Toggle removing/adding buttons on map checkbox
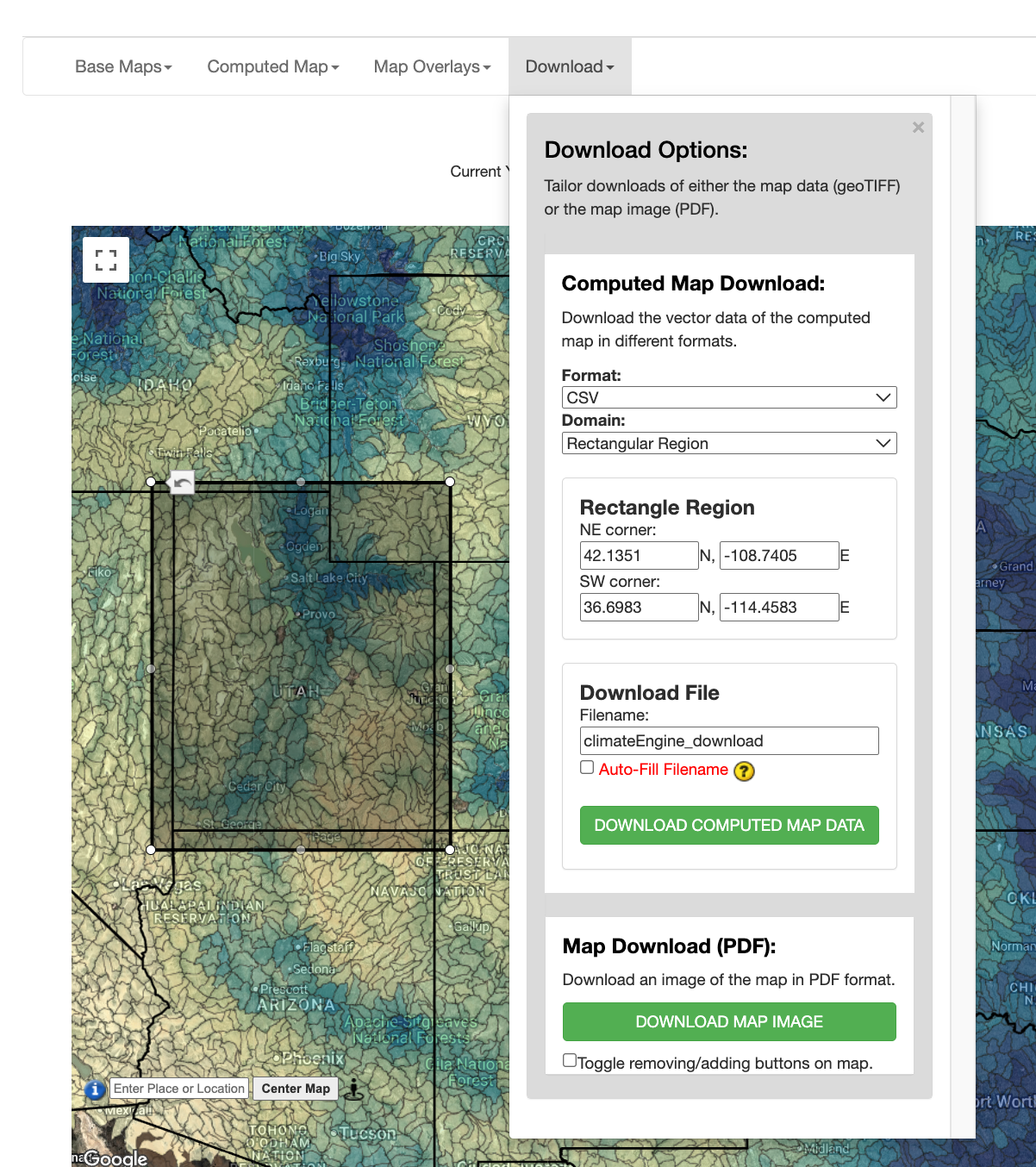 [570, 1060]
